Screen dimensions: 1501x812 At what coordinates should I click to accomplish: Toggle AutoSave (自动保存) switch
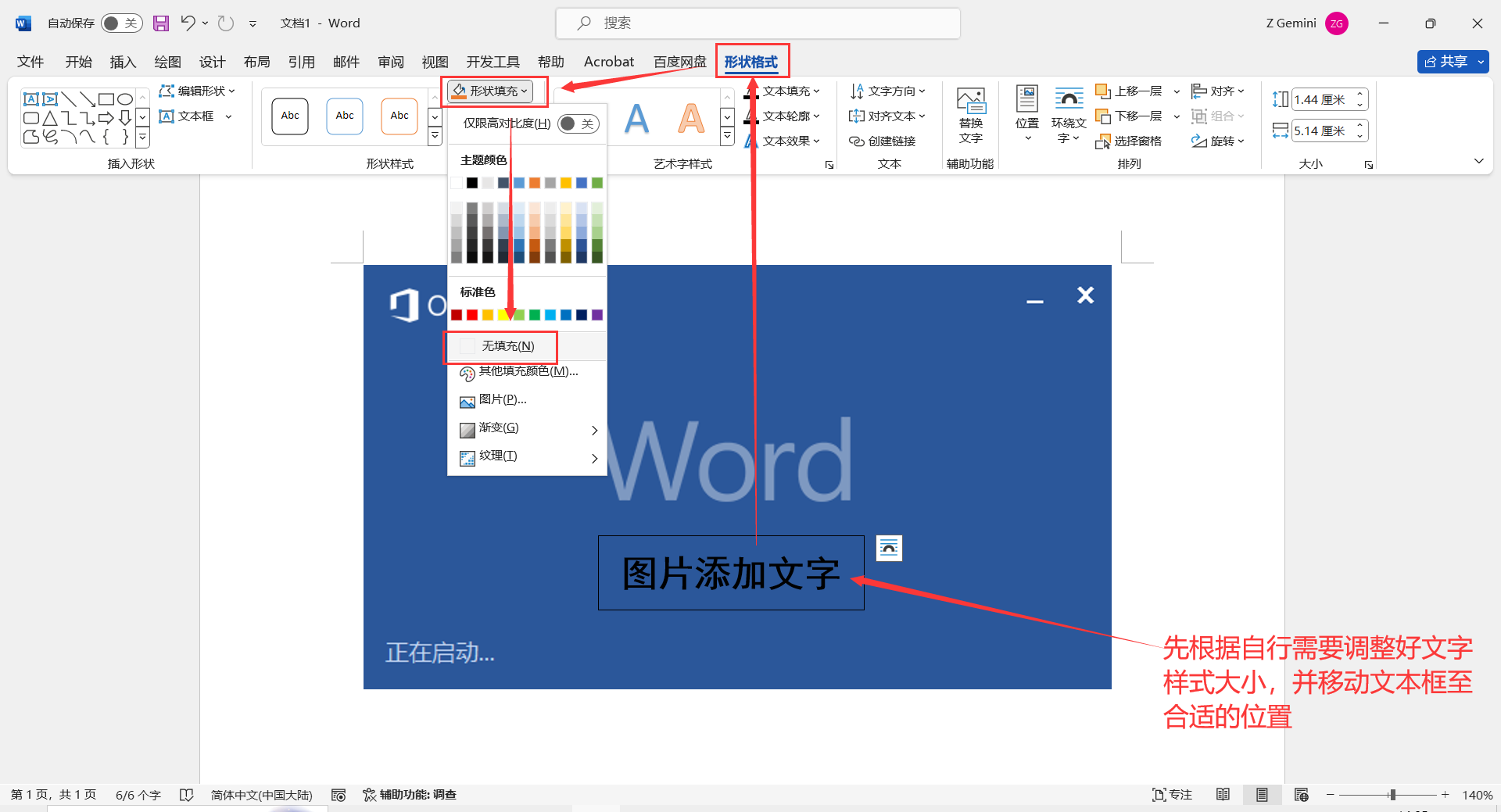click(x=121, y=23)
